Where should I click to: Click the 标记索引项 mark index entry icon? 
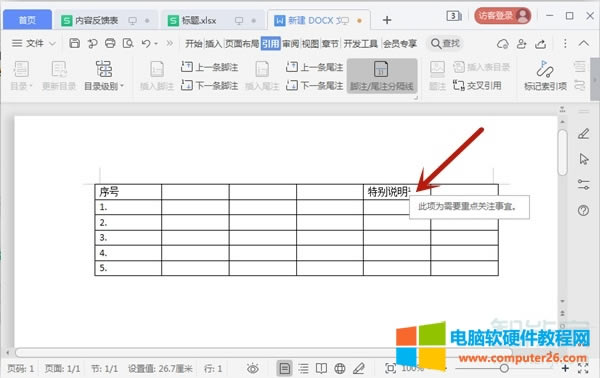(545, 76)
